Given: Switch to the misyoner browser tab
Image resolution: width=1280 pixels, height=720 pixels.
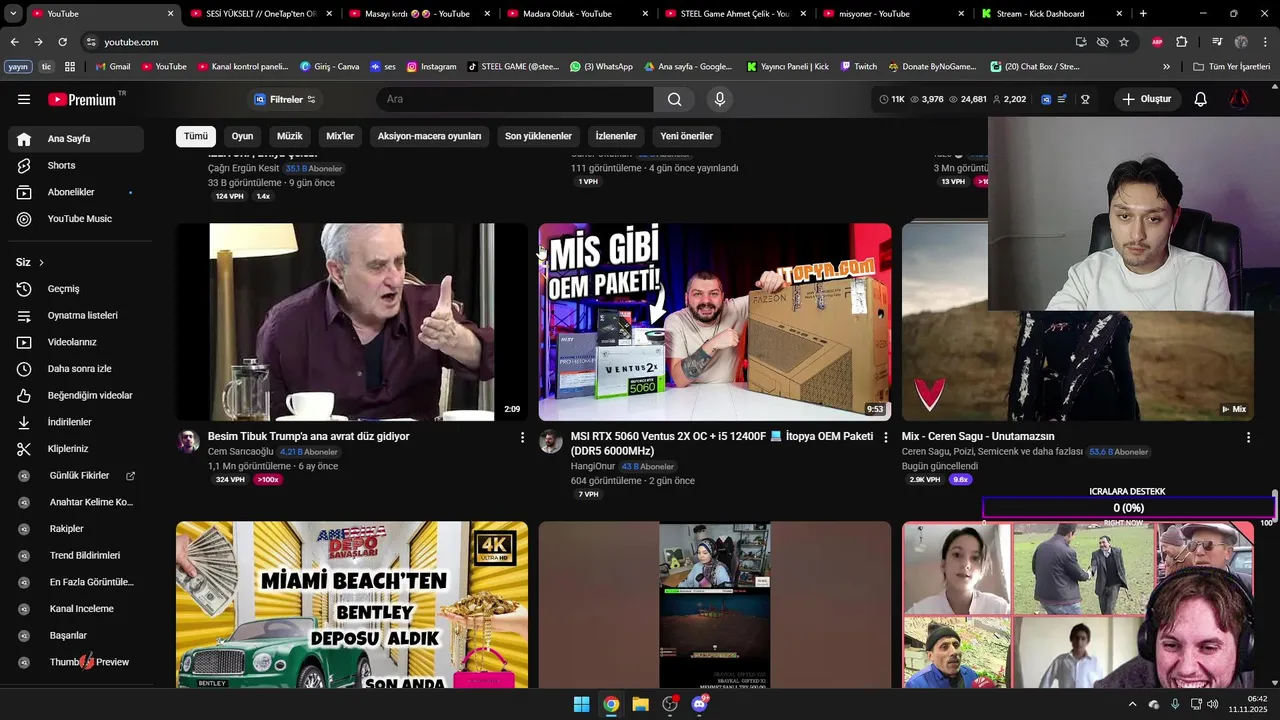Looking at the screenshot, I should pyautogui.click(x=893, y=14).
